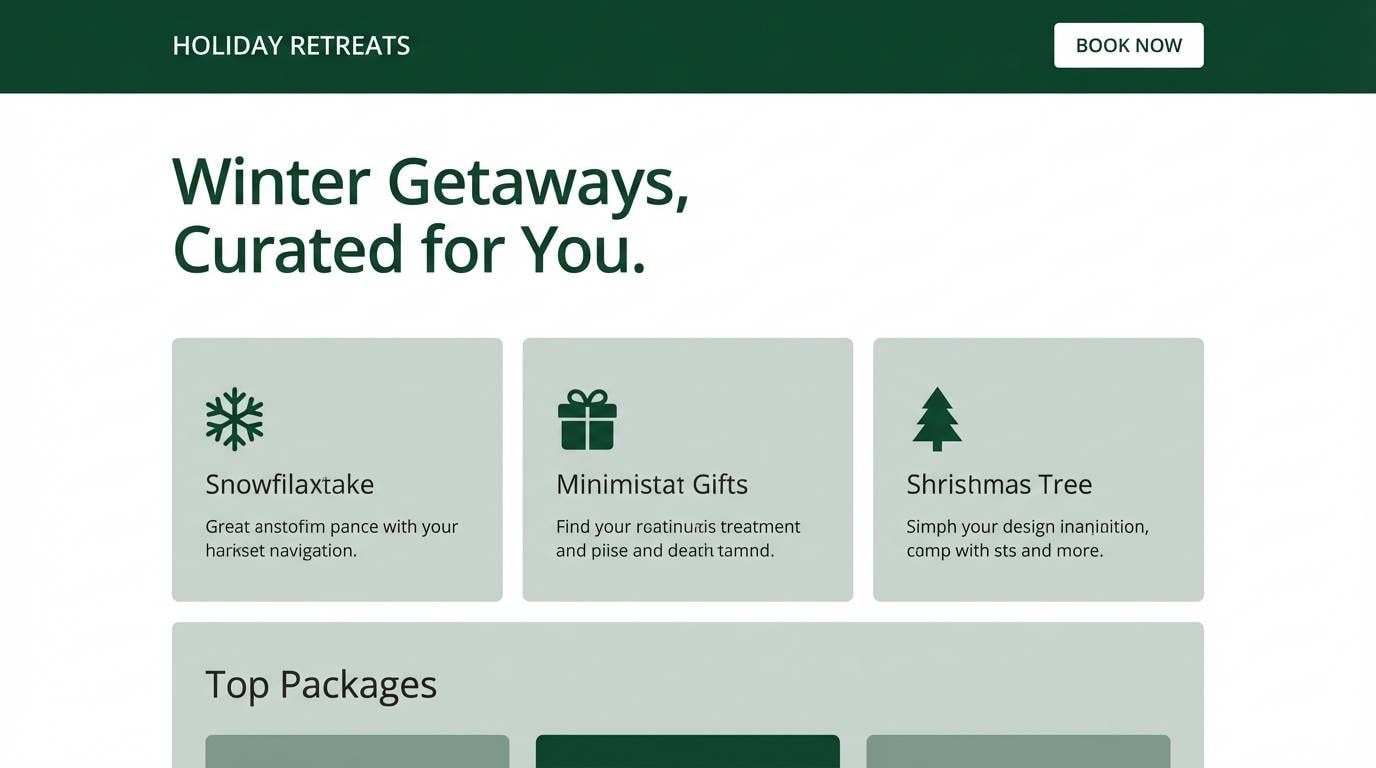Click the rightmost package tile under Top Packages
The height and width of the screenshot is (768, 1376).
click(x=1019, y=752)
